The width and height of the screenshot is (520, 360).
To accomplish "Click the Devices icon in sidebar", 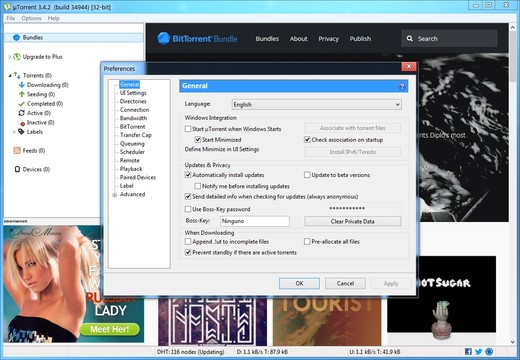I will click(17, 169).
